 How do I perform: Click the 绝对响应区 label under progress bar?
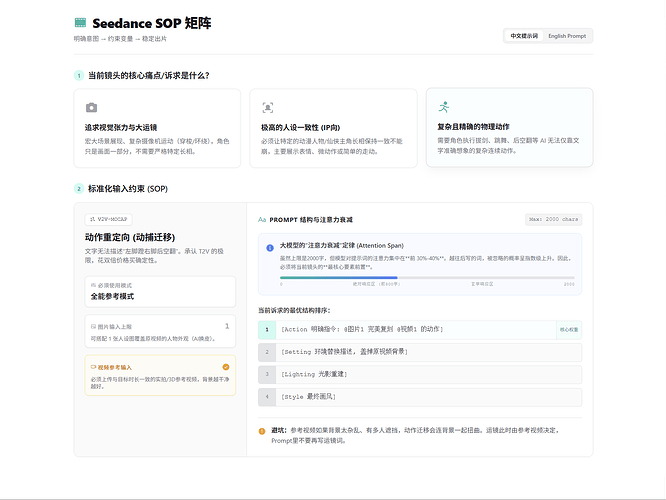[x=376, y=284]
